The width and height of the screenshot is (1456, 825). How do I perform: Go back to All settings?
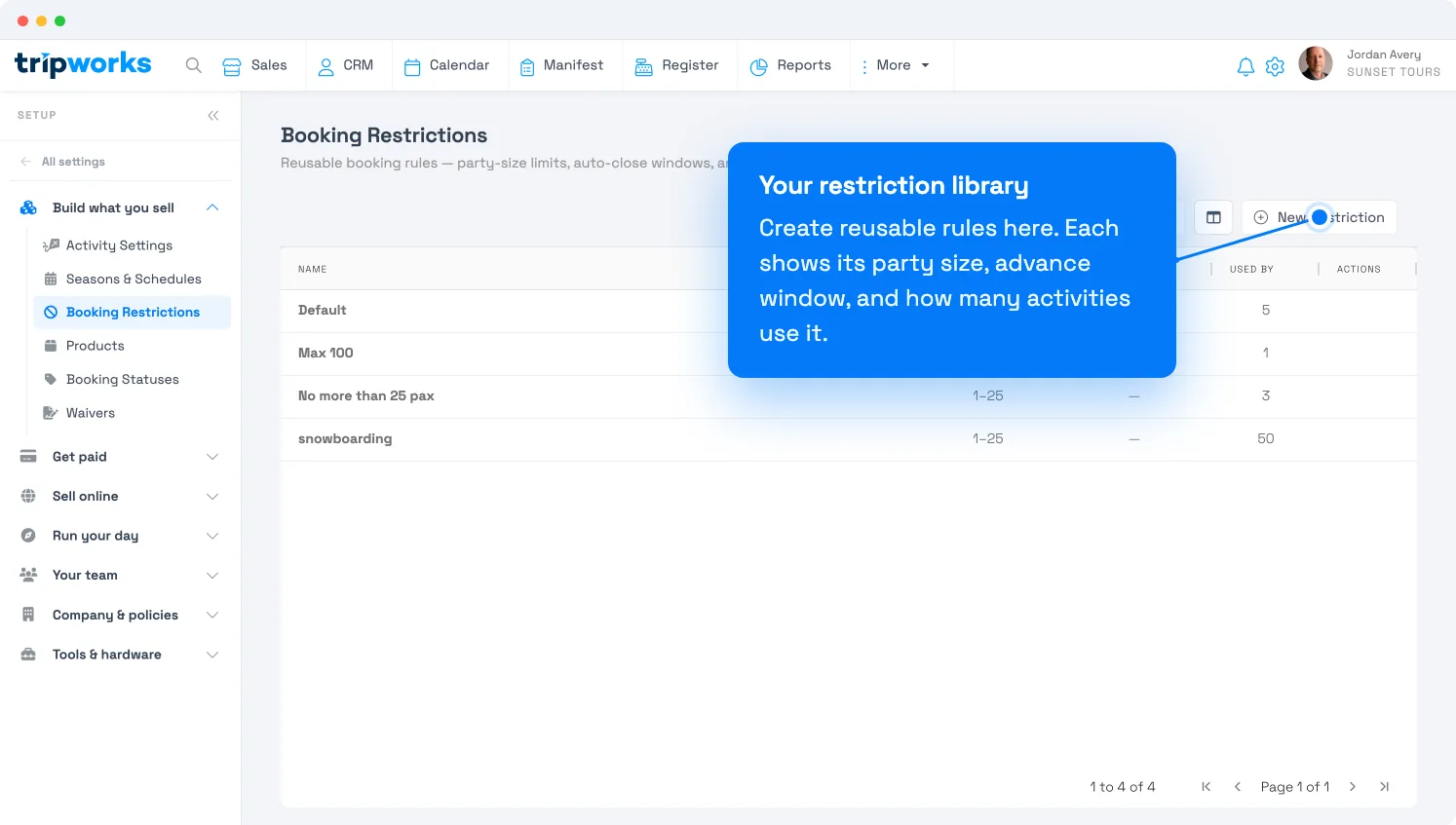(63, 162)
